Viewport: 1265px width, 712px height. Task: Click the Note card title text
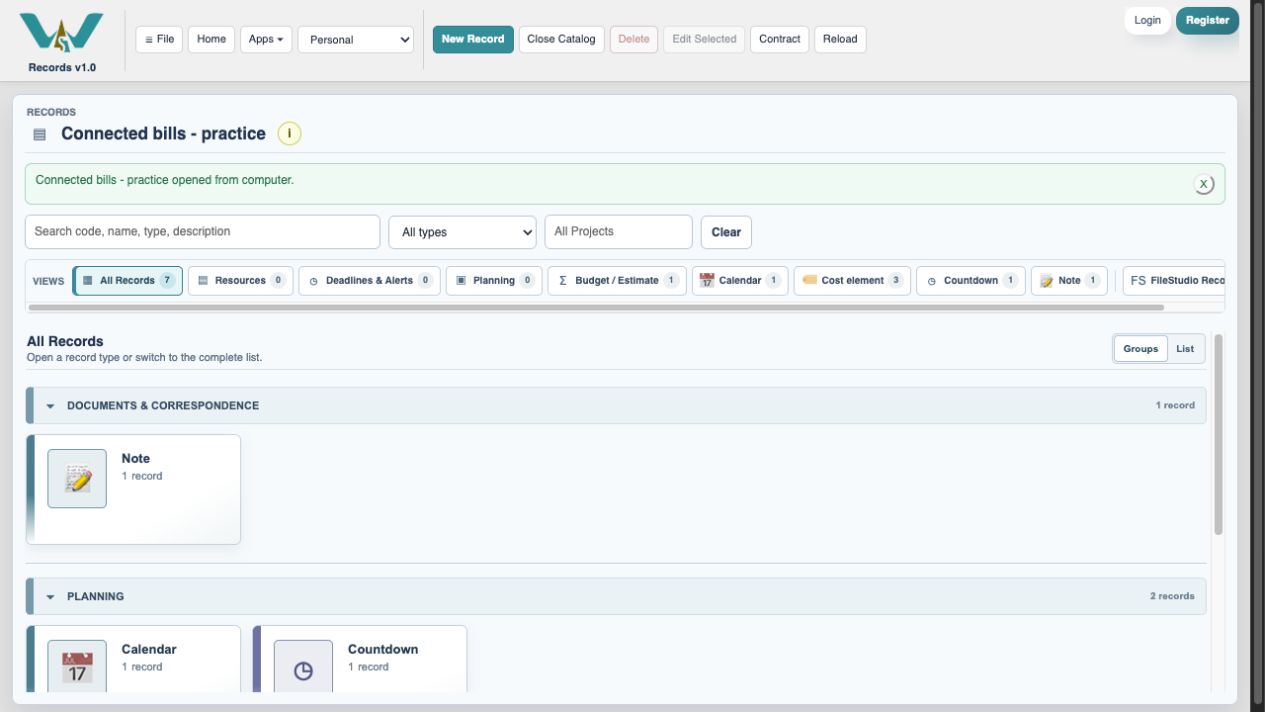(136, 459)
